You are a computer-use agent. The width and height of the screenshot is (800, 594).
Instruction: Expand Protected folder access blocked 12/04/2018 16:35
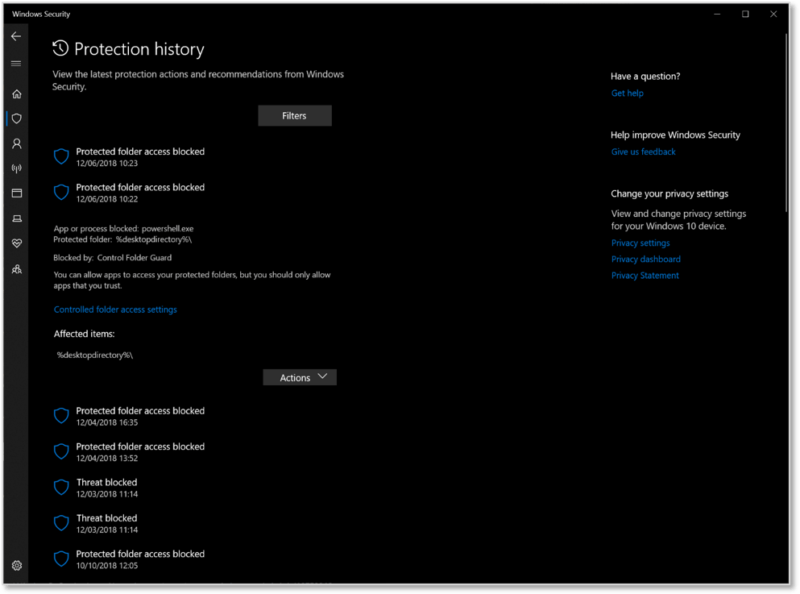point(140,416)
